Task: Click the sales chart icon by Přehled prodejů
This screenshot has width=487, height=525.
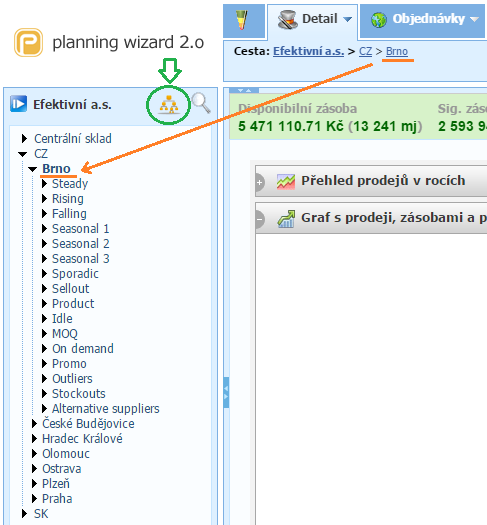Action: click(286, 181)
